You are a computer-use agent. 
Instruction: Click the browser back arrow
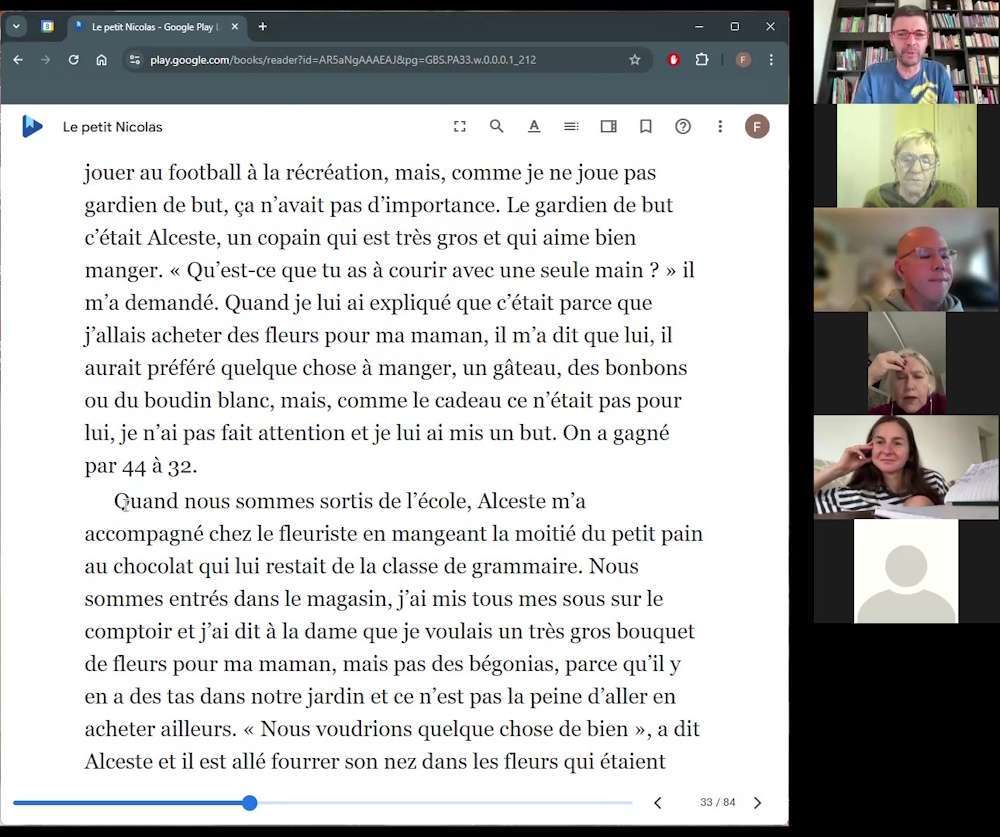click(x=18, y=60)
